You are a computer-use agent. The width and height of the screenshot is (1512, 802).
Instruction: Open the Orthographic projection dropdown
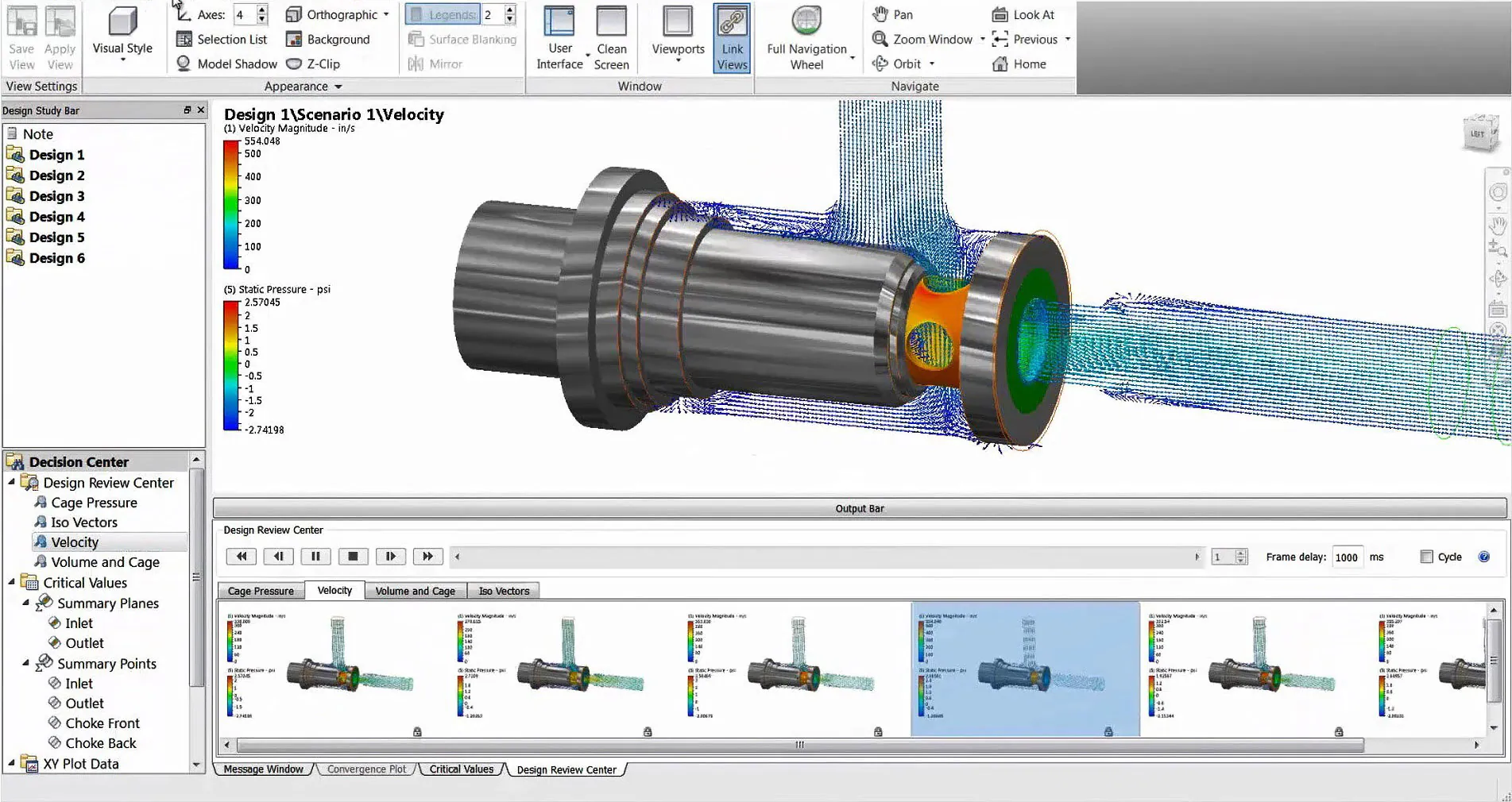[387, 13]
